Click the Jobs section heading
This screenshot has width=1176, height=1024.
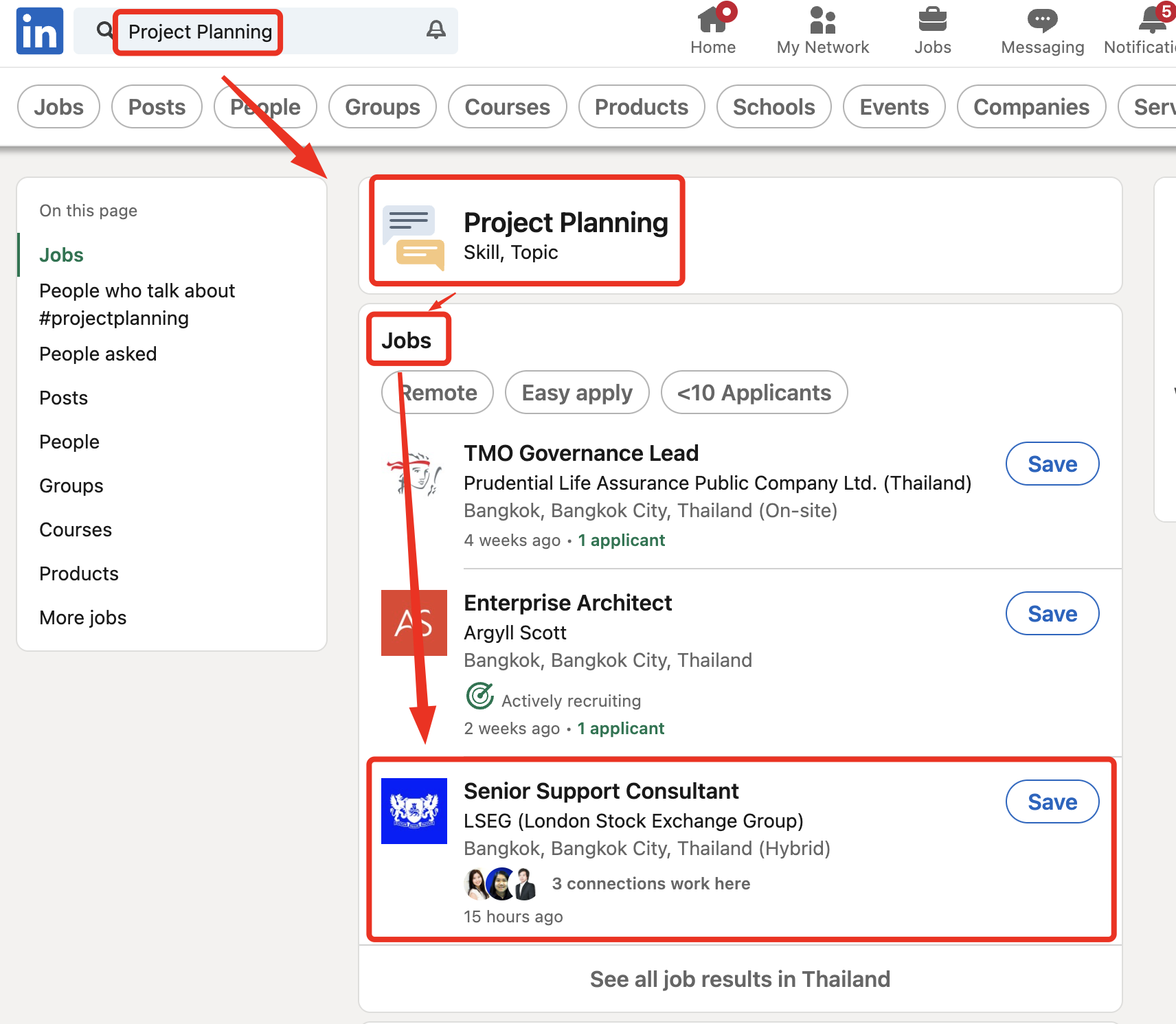[407, 341]
